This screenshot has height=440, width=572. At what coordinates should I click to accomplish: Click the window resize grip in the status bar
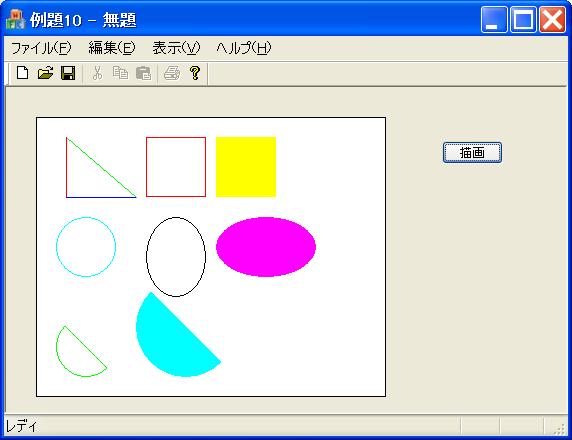(x=560, y=428)
